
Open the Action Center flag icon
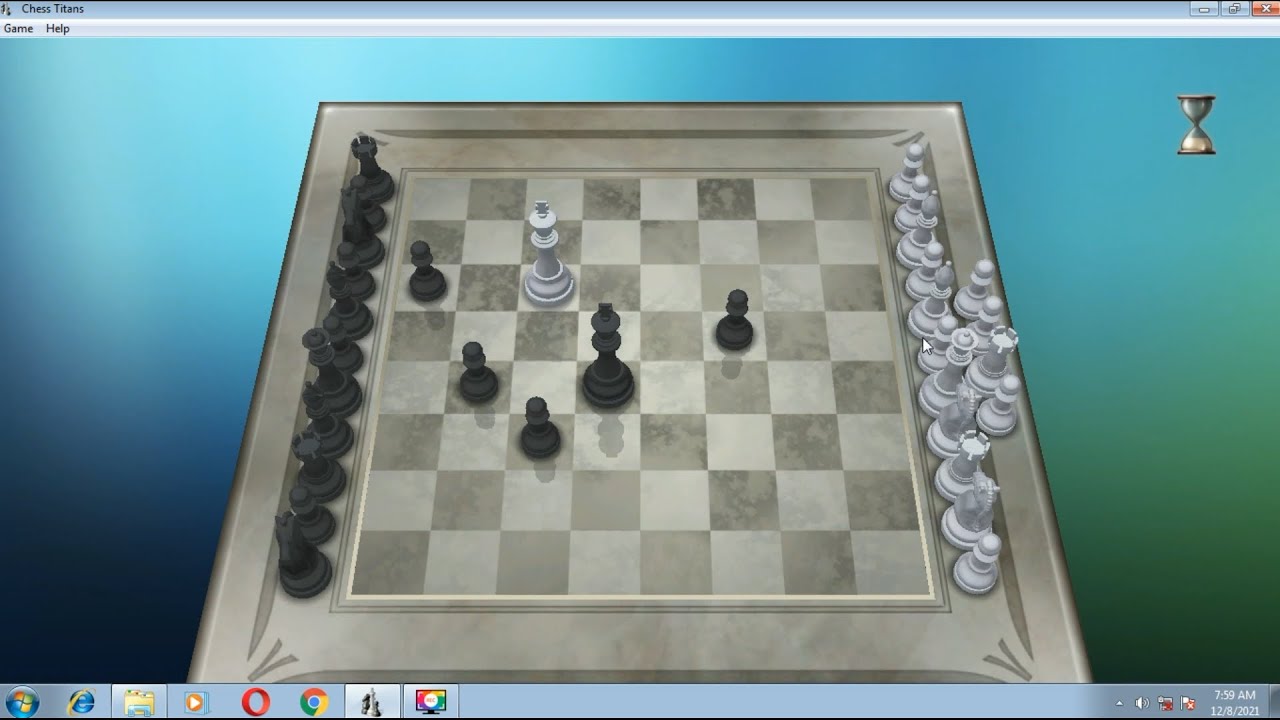coord(1188,703)
